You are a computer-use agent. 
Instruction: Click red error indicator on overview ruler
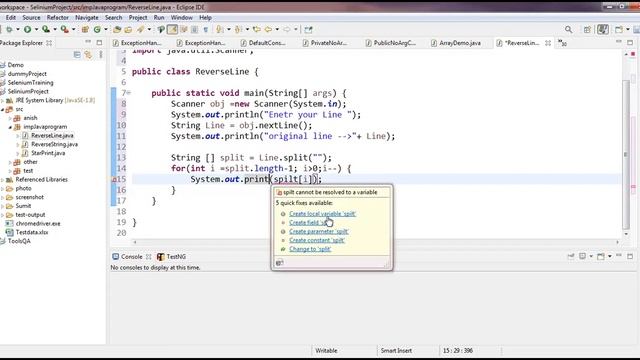633,54
